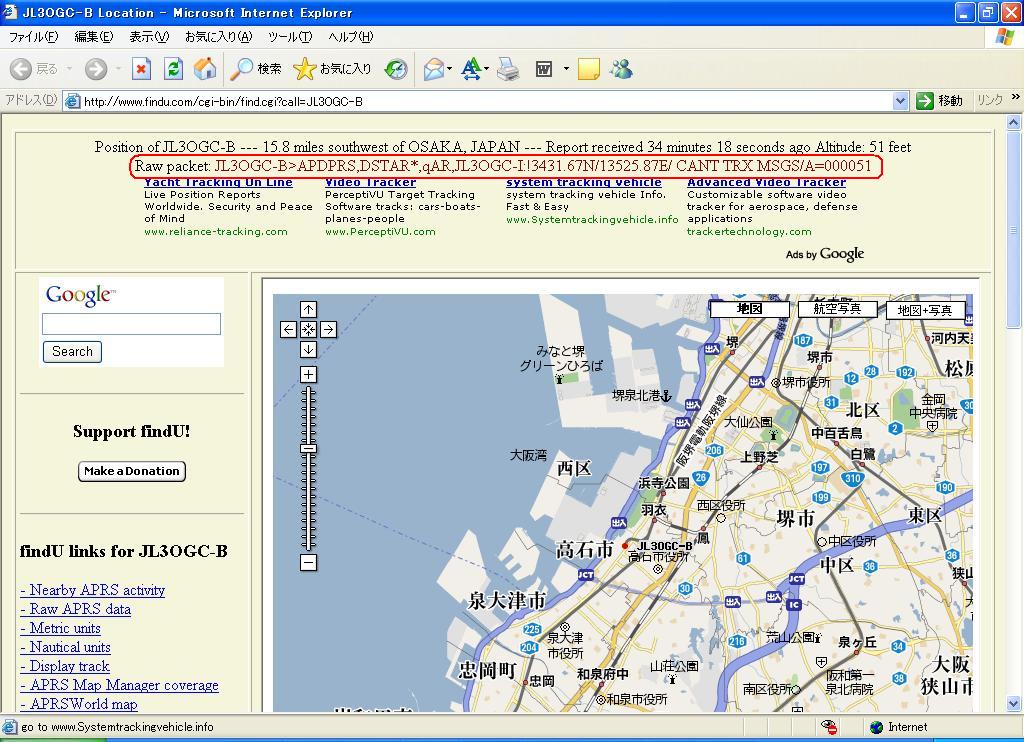Recenter map with center pan button

pos(308,329)
